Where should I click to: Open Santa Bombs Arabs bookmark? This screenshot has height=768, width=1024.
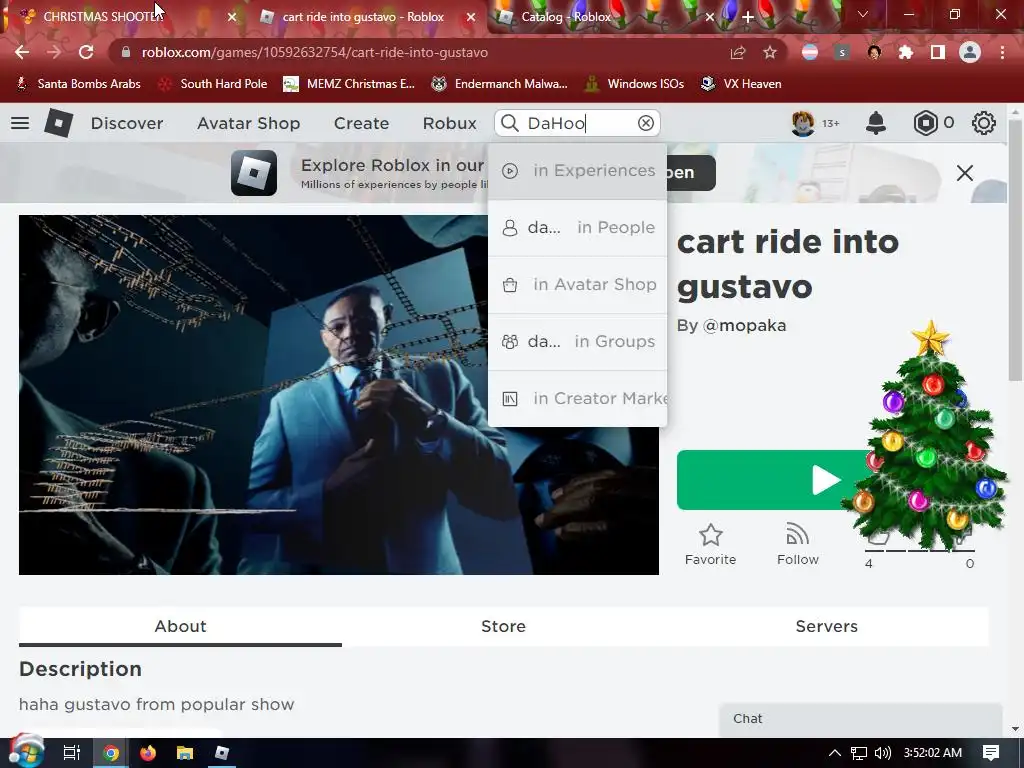click(x=78, y=84)
